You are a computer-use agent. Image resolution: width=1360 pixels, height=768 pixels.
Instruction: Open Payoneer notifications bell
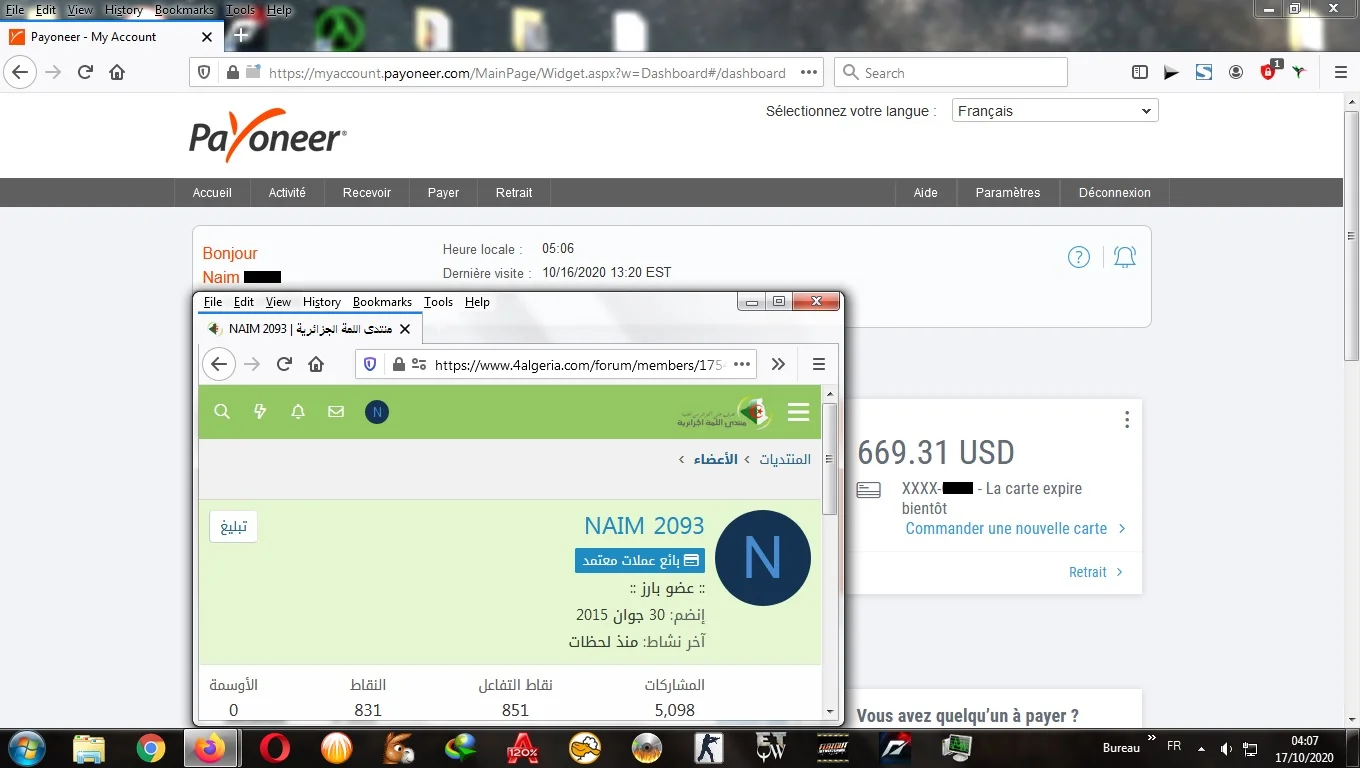click(x=1125, y=257)
